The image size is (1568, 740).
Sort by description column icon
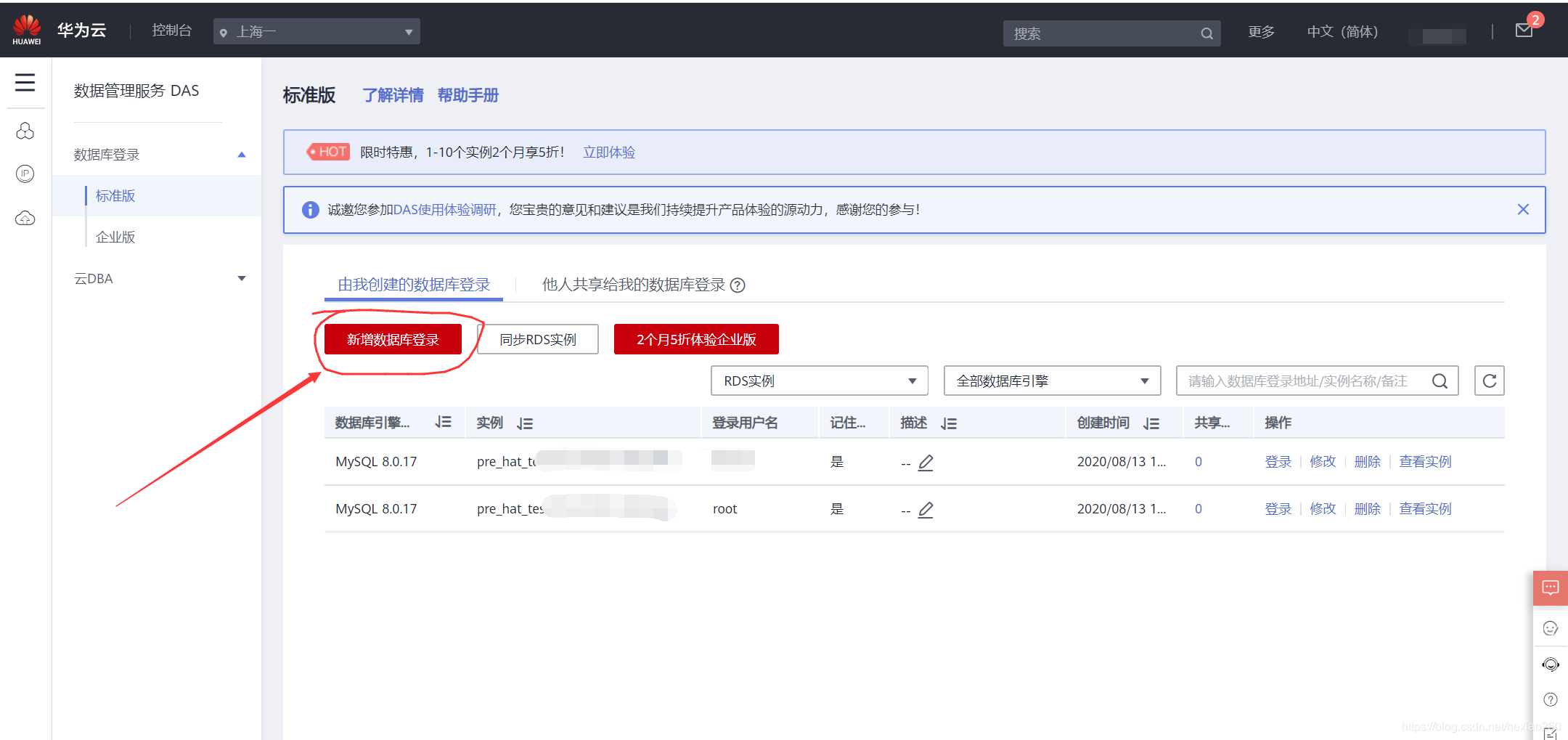(x=948, y=423)
